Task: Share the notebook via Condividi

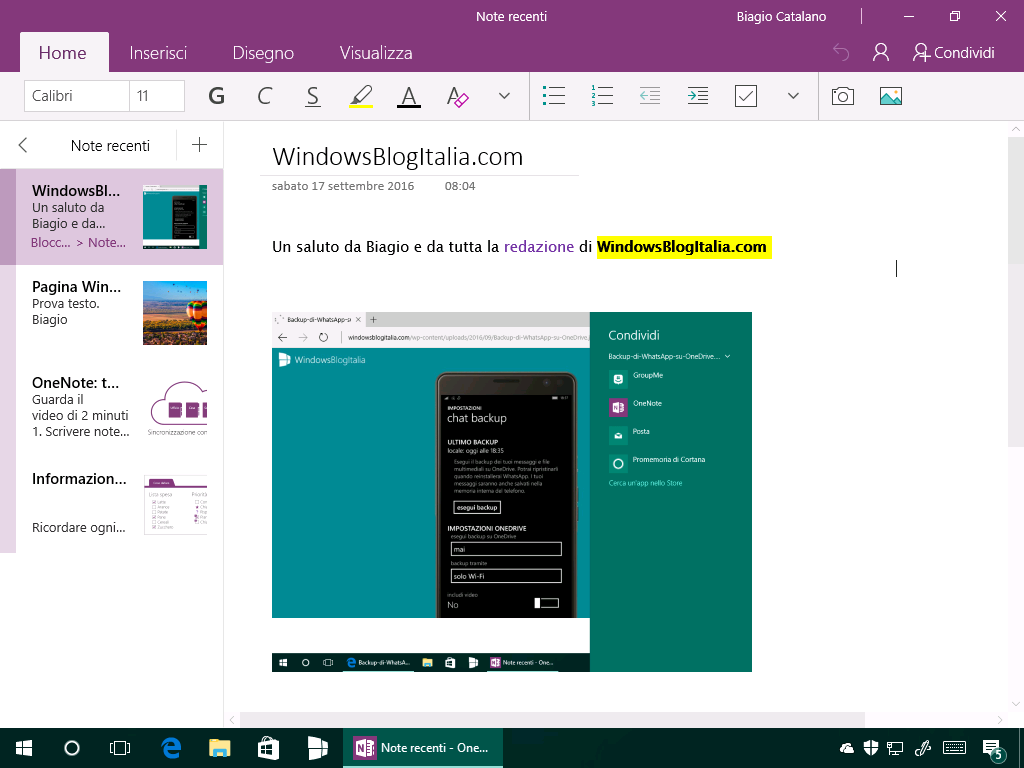Action: coord(954,52)
